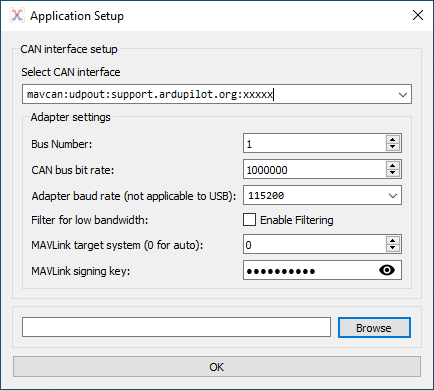Close the Application Setup dialog
This screenshot has width=434, height=390.
point(418,15)
